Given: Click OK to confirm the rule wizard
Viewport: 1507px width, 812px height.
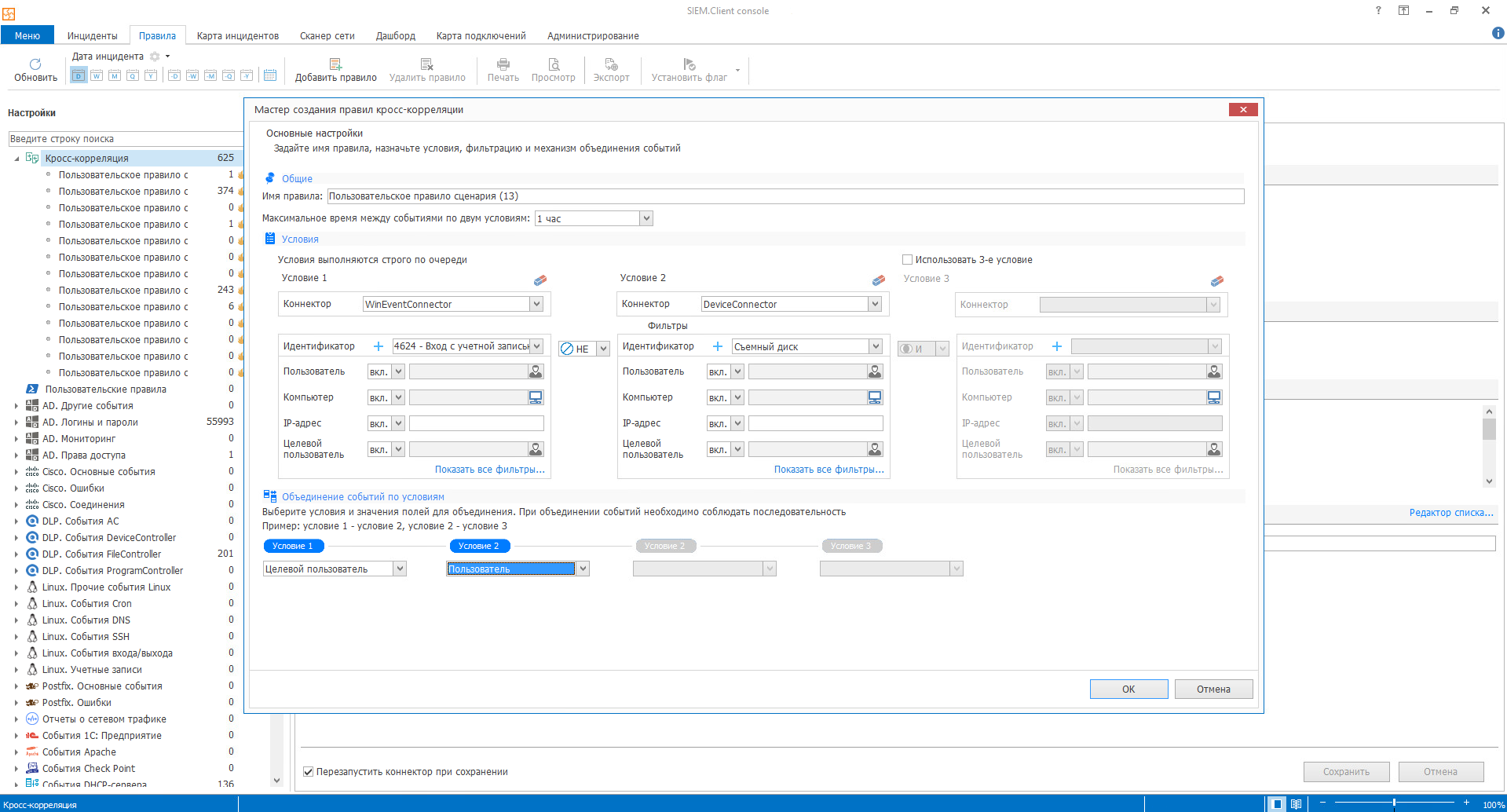Looking at the screenshot, I should click(x=1128, y=689).
